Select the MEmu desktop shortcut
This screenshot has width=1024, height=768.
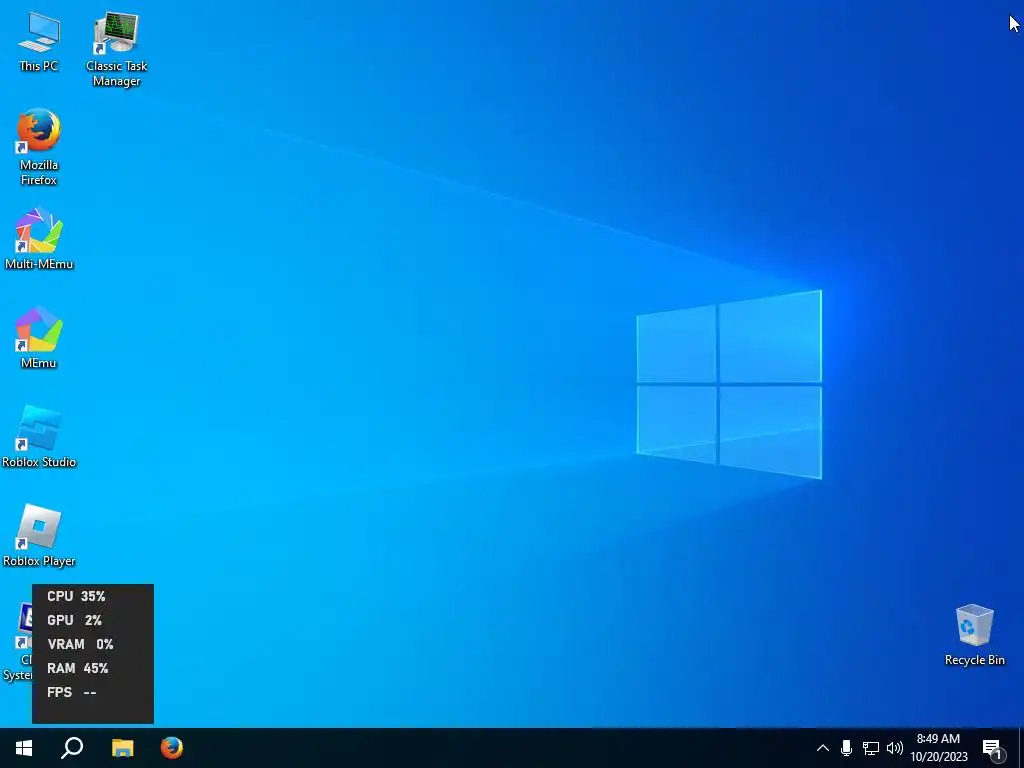click(39, 338)
